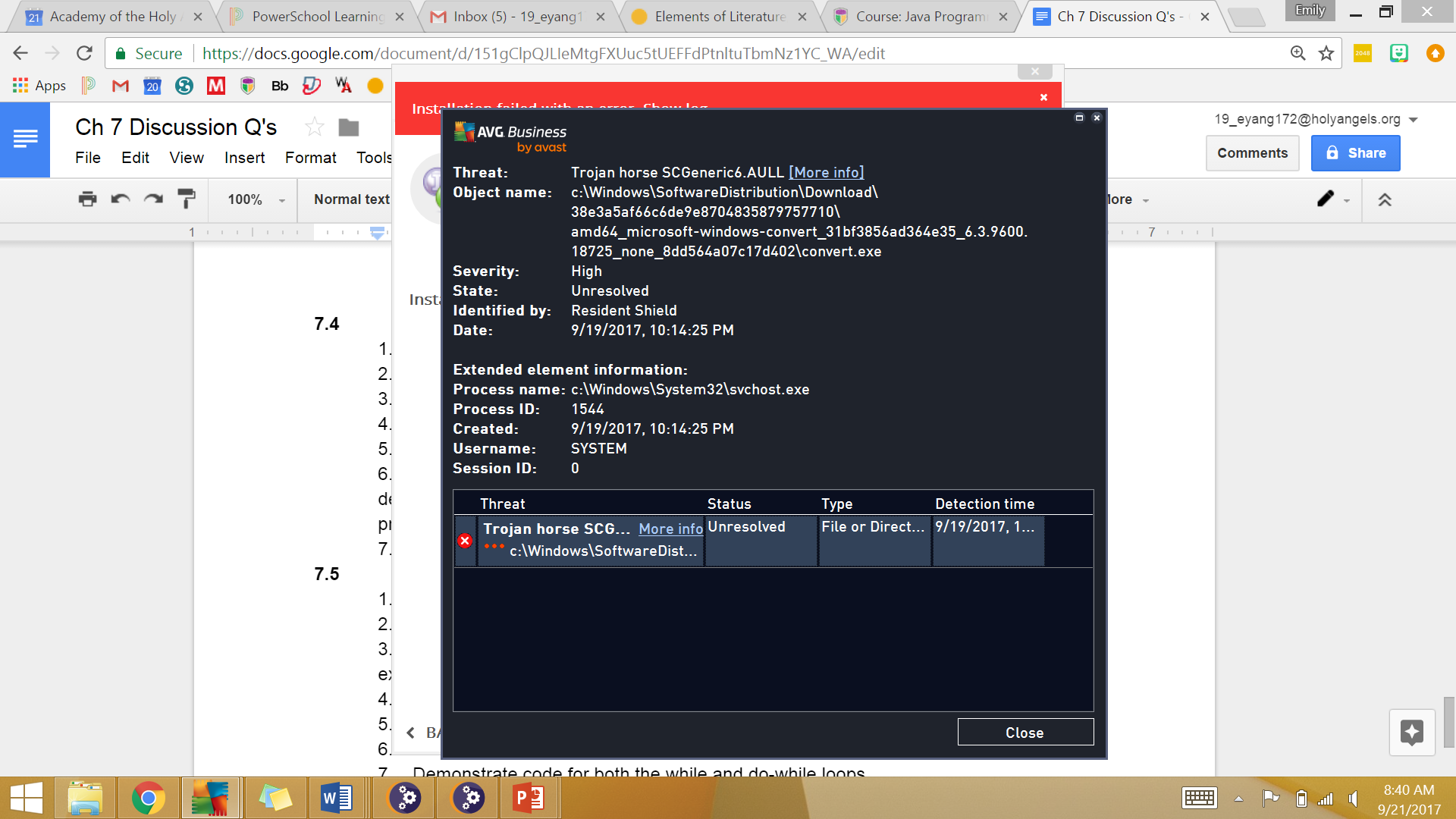Open the calendar bookmark showing 20
Image resolution: width=1456 pixels, height=819 pixels.
pyautogui.click(x=152, y=86)
